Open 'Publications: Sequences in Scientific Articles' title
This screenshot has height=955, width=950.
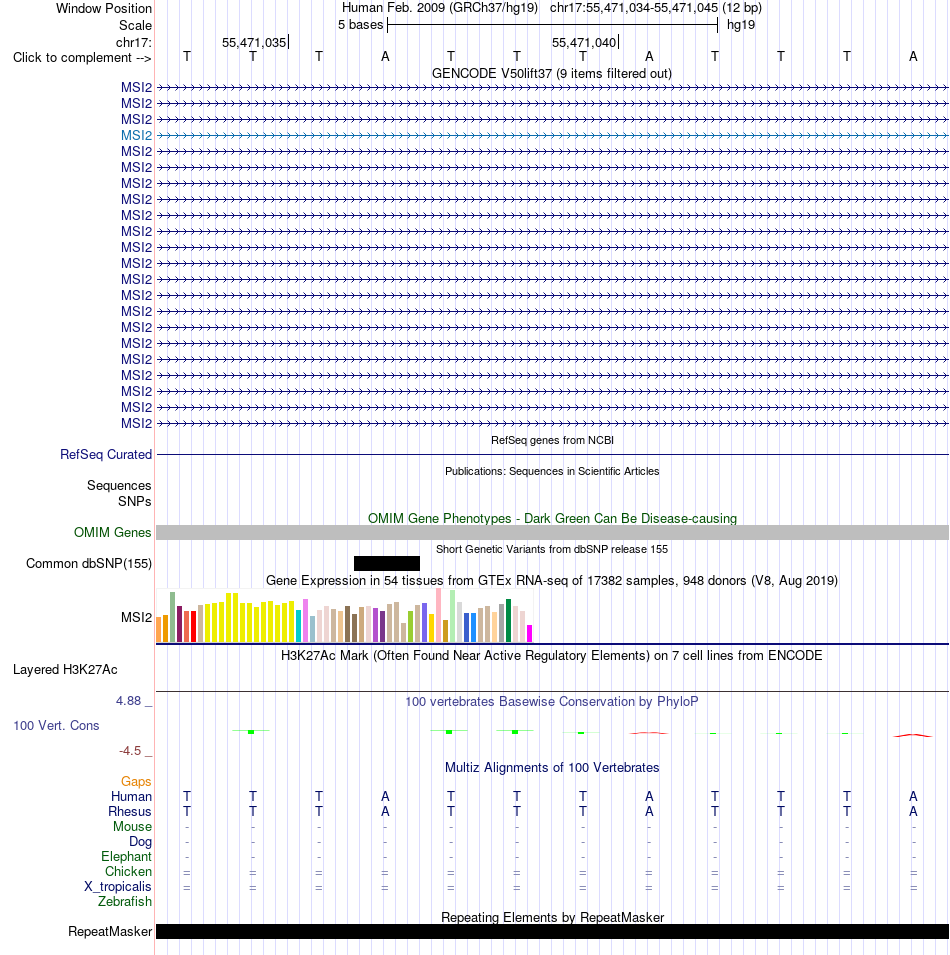pyautogui.click(x=552, y=471)
